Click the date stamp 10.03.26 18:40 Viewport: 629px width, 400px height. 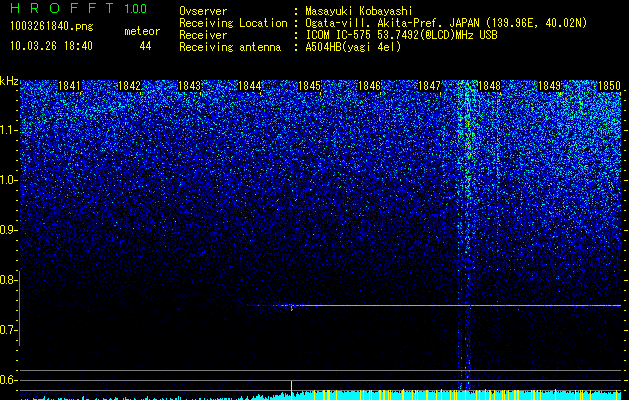tap(51, 46)
